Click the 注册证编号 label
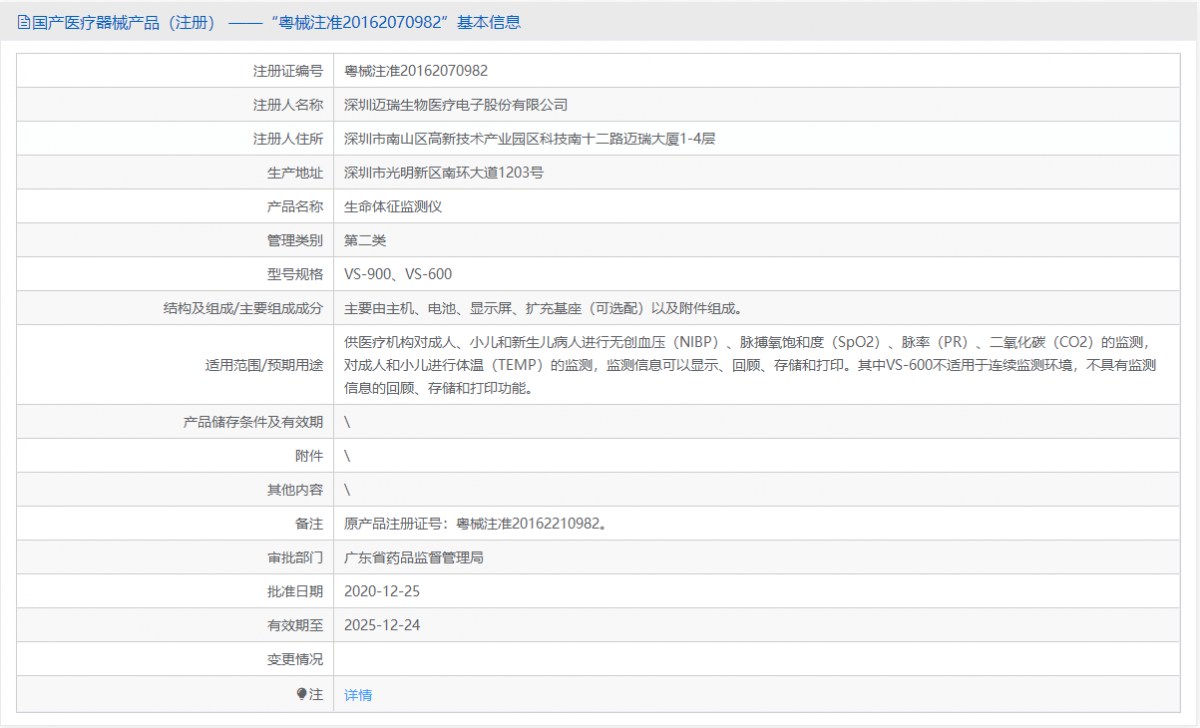 pyautogui.click(x=288, y=71)
